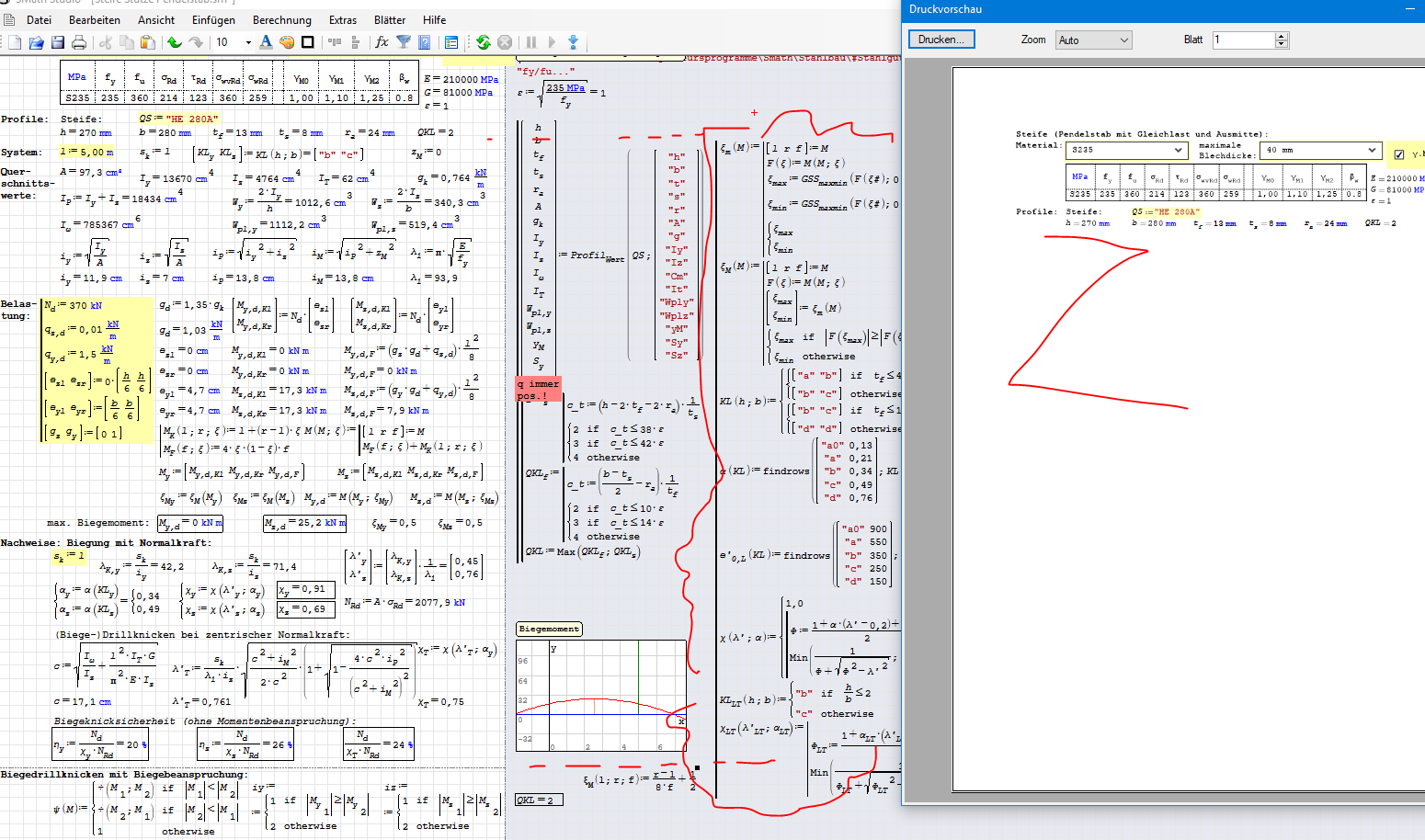
Task: Click the pink 'q immer pos.!' label
Action: 538,390
